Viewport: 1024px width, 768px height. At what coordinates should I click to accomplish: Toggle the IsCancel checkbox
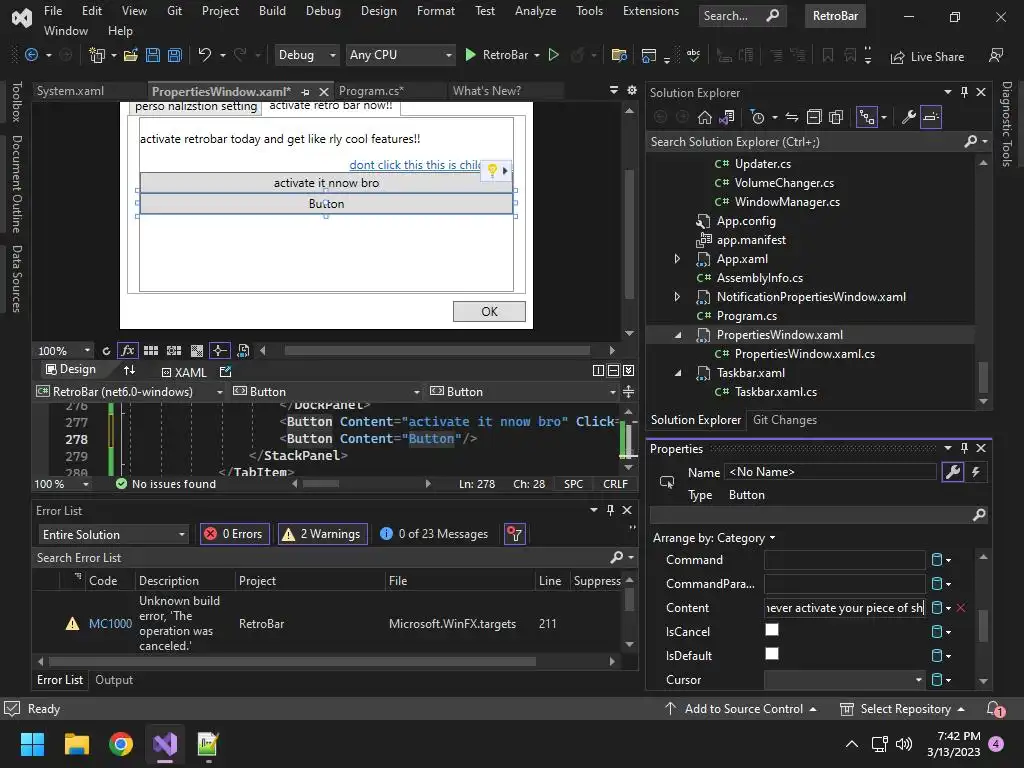[x=772, y=630]
